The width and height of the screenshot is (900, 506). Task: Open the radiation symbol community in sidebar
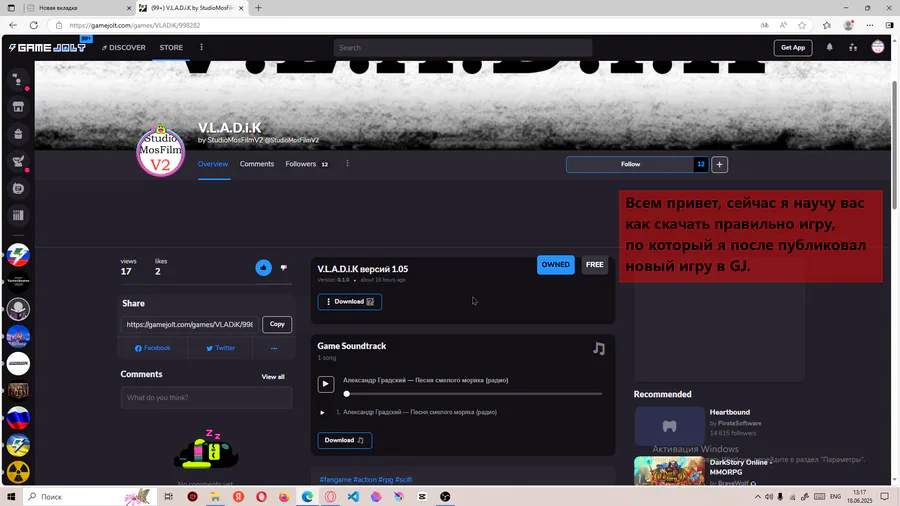(18, 473)
